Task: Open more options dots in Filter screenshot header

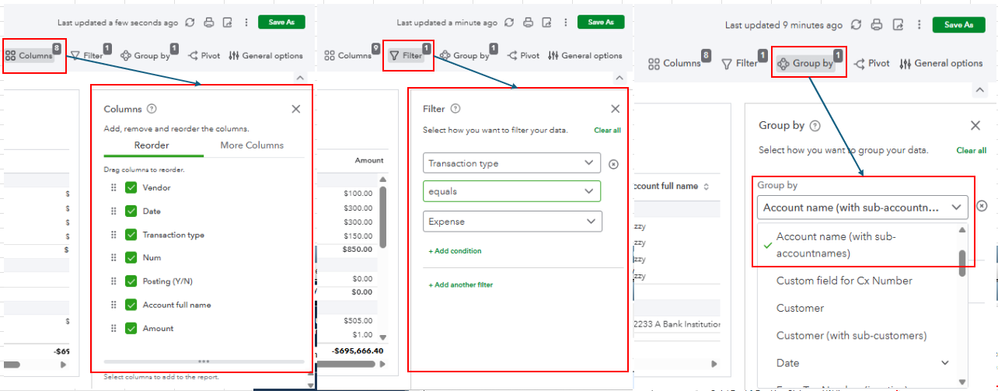Action: 565,22
